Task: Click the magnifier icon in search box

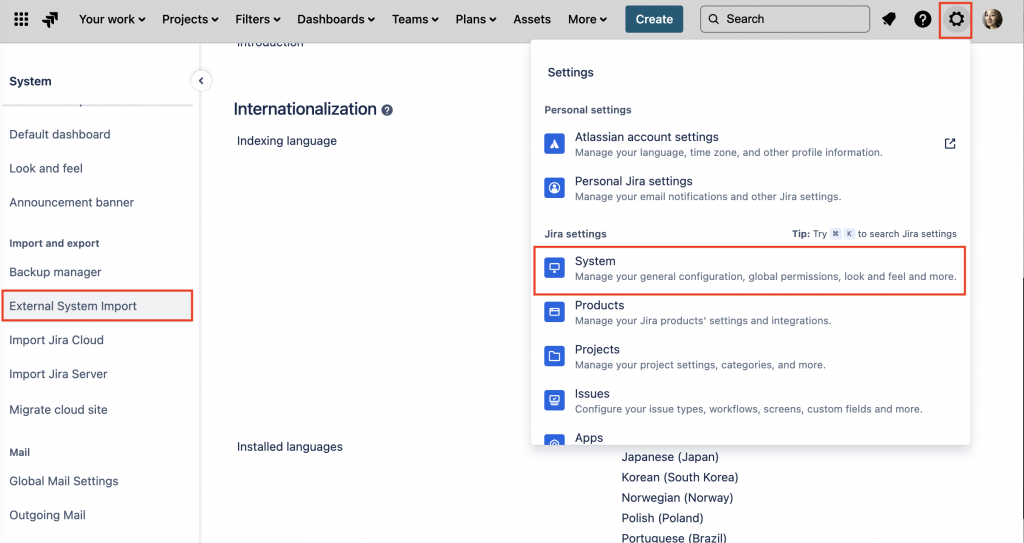Action: tap(714, 19)
